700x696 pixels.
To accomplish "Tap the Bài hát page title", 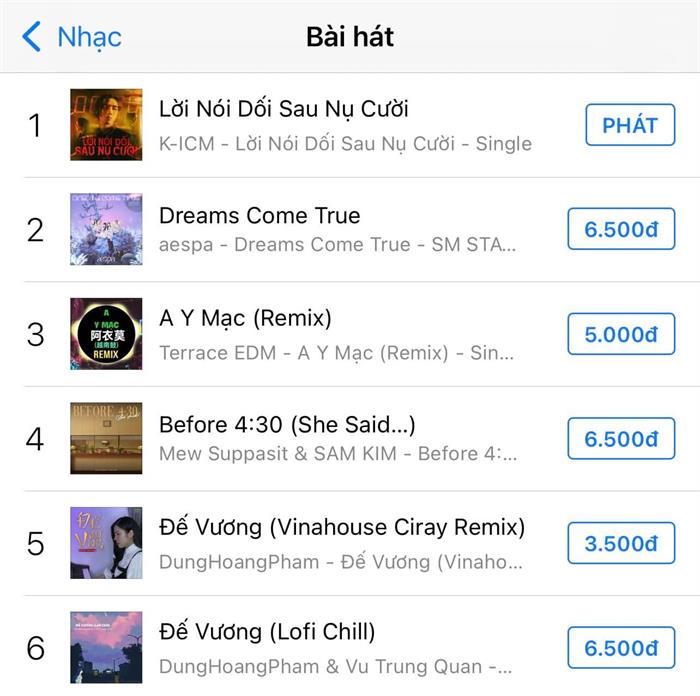I will click(350, 37).
